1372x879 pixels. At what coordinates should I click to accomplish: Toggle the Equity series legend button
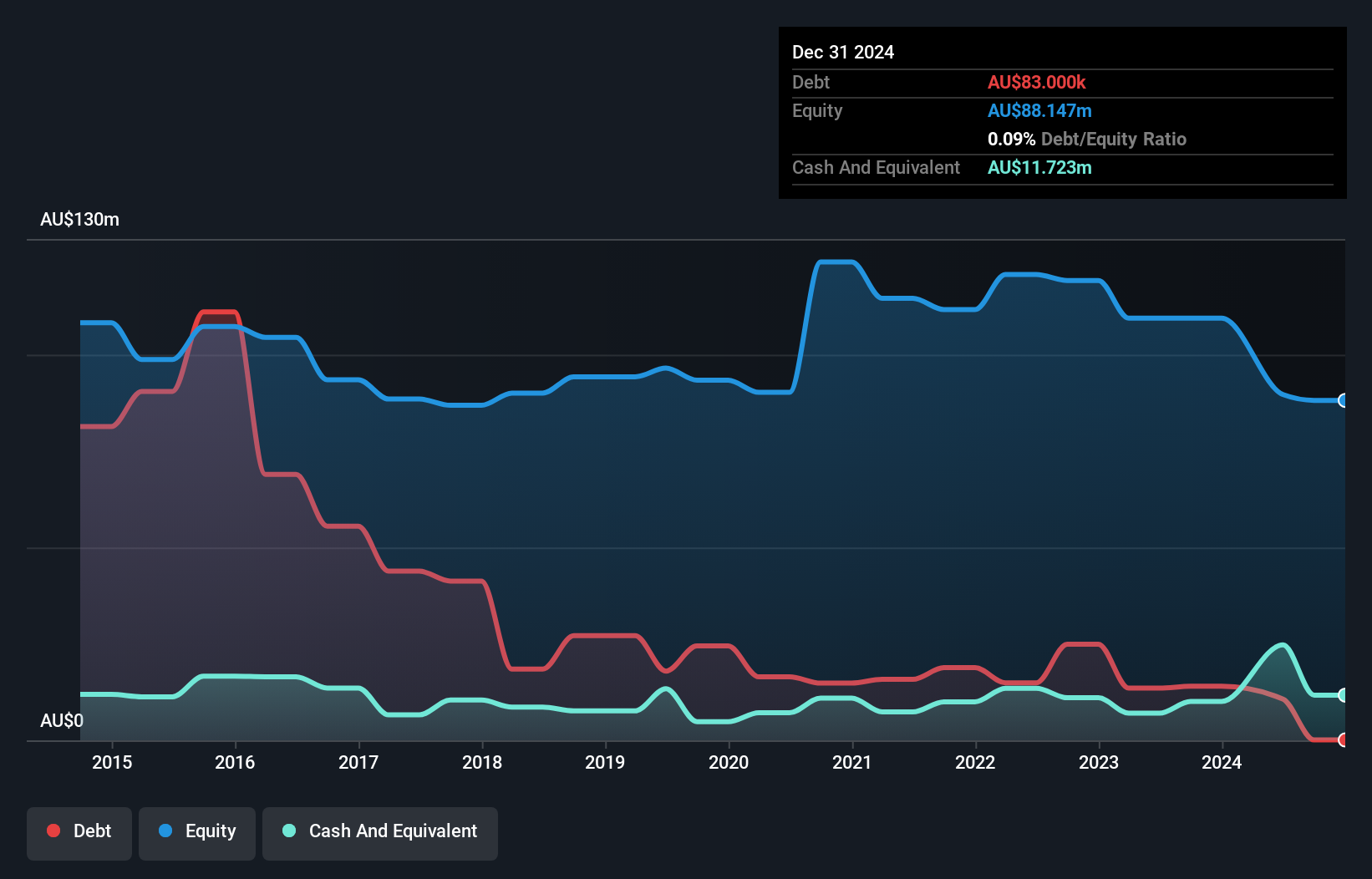tap(197, 833)
